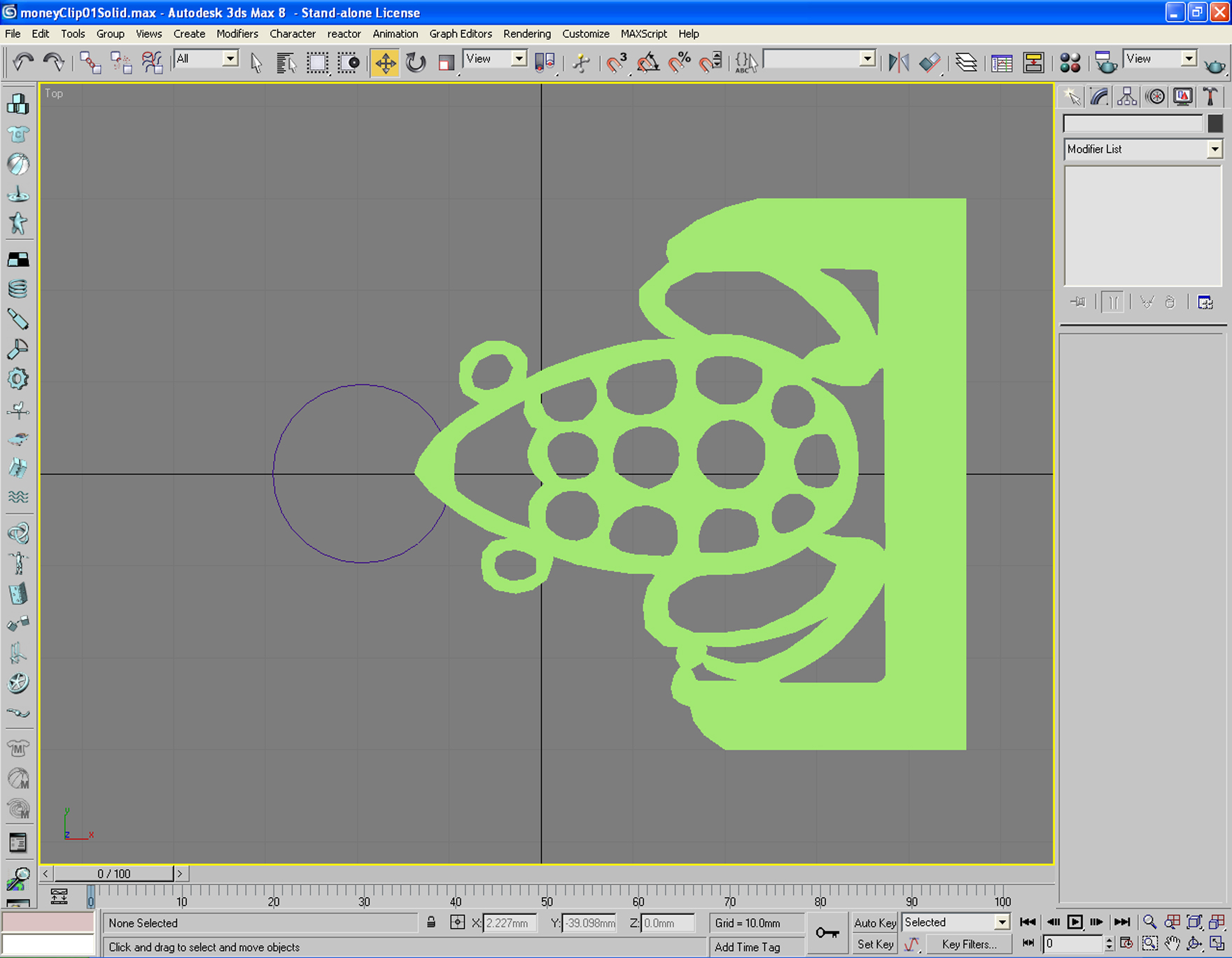1232x958 pixels.
Task: Click object color swatch in Modify panel
Action: tap(1215, 123)
